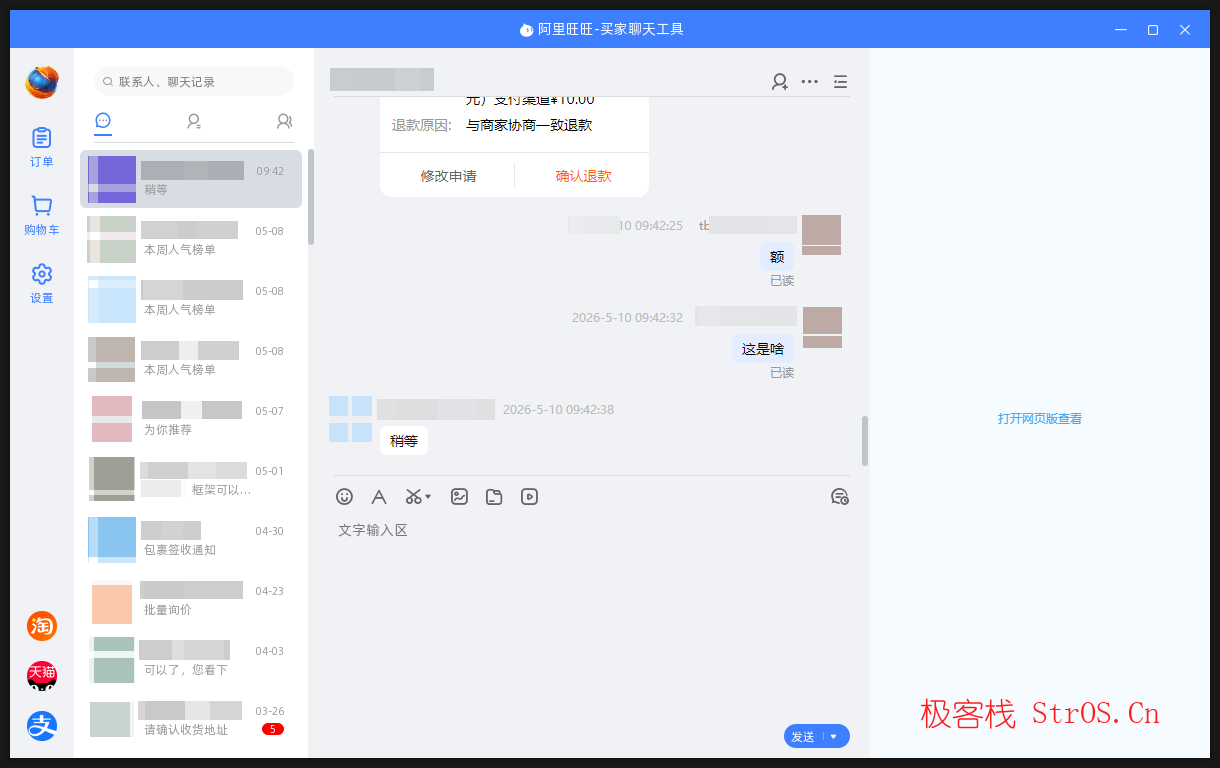Click the user avatar in the sidebar

pyautogui.click(x=42, y=82)
